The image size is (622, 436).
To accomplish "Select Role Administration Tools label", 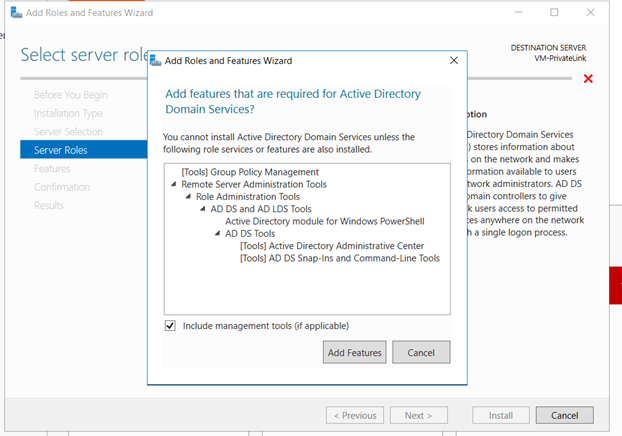I will pyautogui.click(x=248, y=196).
